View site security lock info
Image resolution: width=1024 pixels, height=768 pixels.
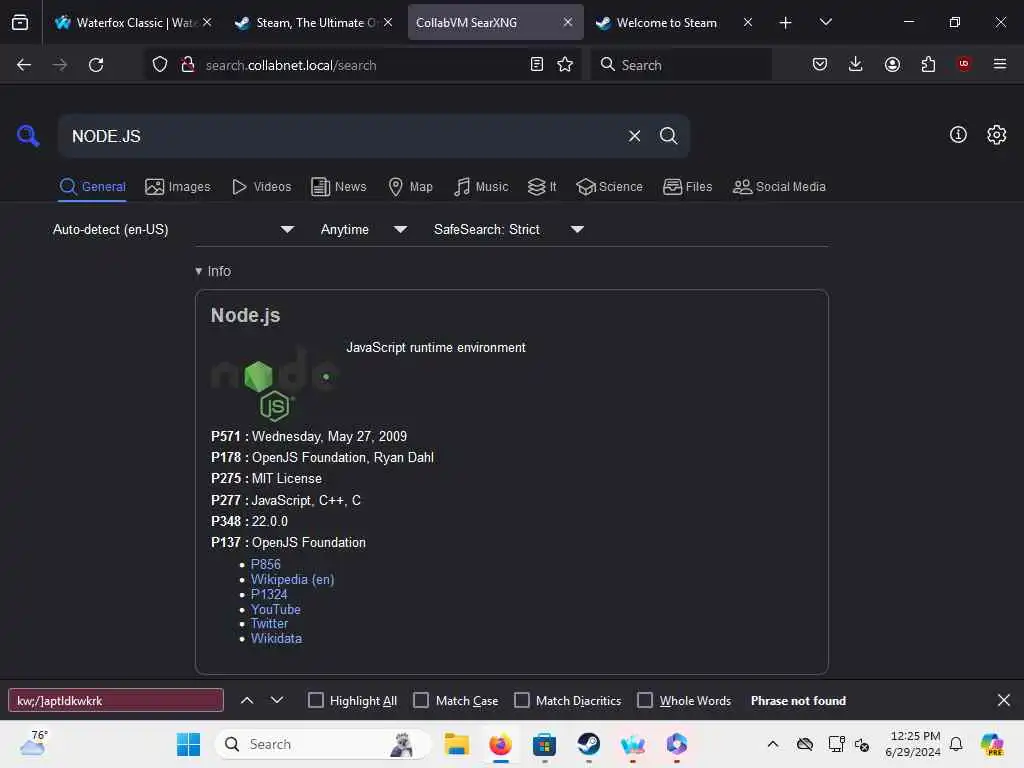tap(188, 65)
